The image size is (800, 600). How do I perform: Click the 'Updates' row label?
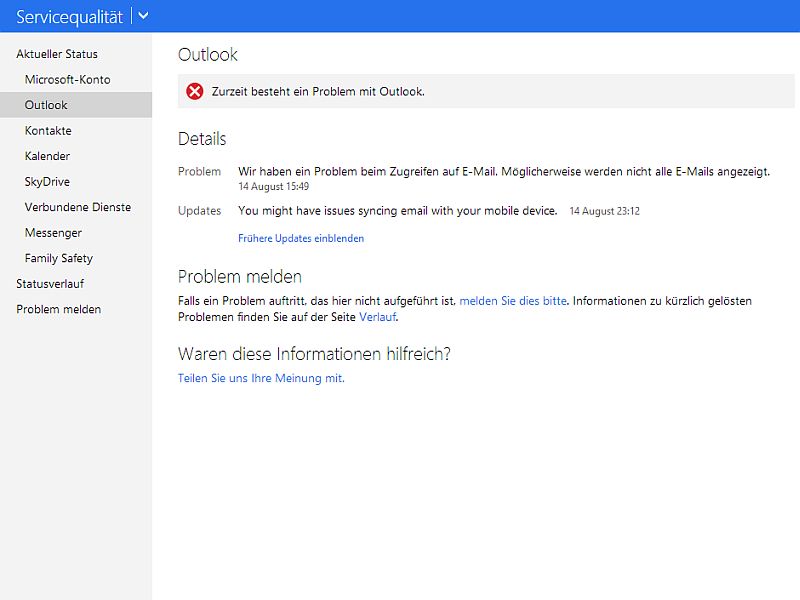click(199, 211)
